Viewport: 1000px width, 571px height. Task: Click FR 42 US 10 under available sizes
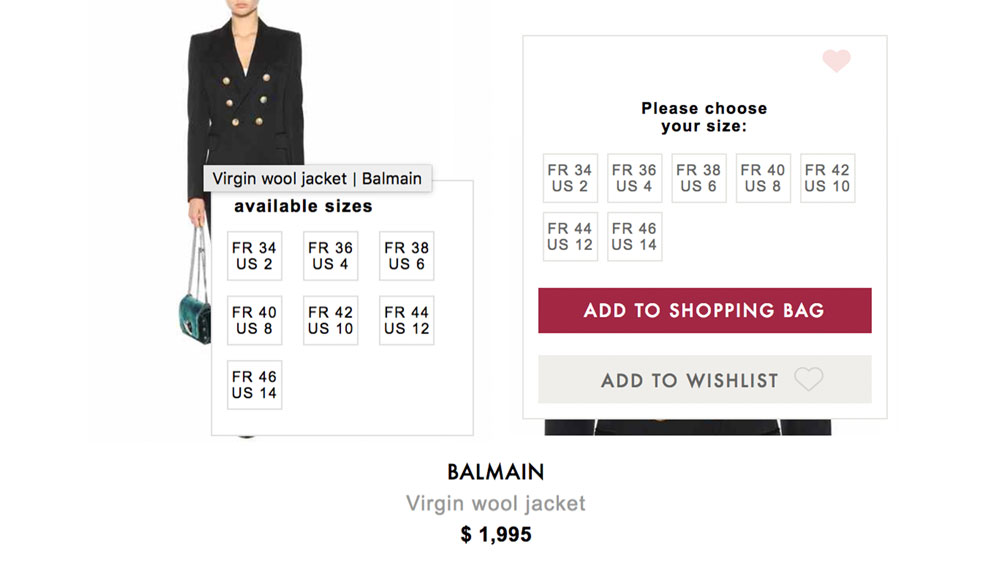point(330,320)
